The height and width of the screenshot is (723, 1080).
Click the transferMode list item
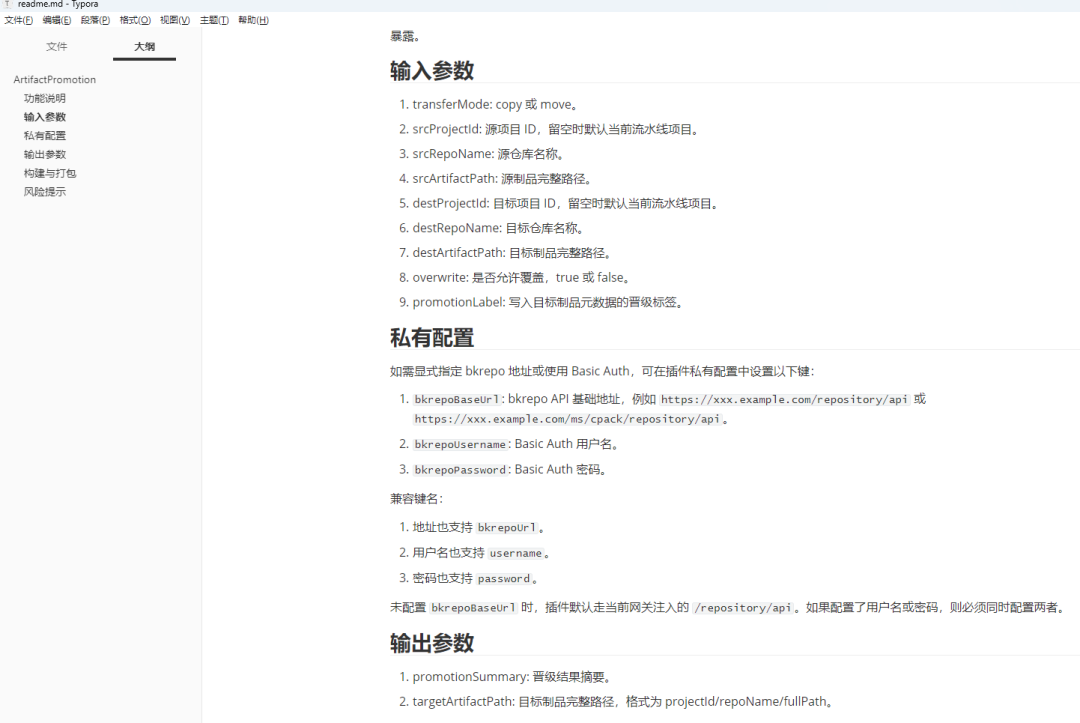(497, 104)
